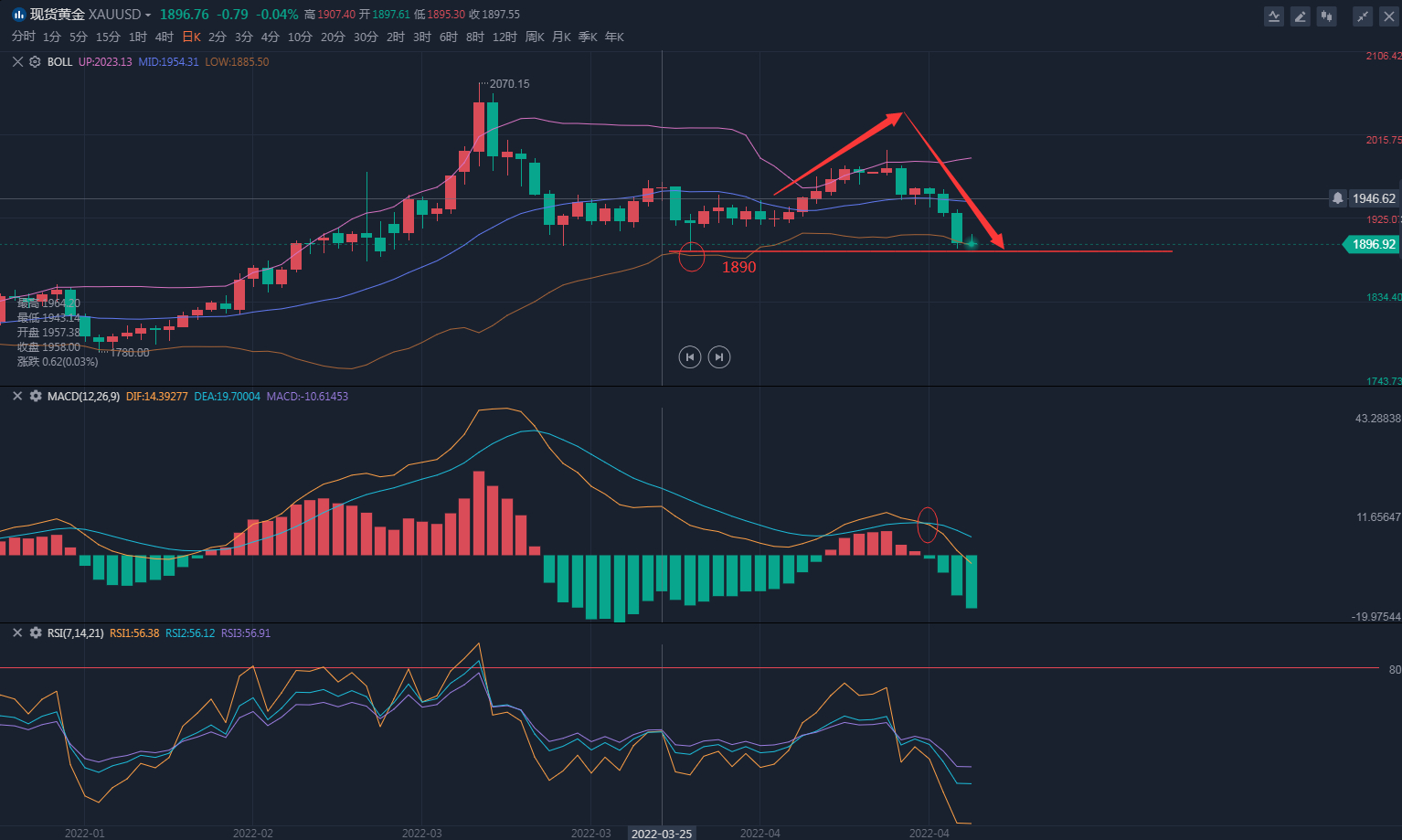Click the LOW:1885.50 Bollinger value

pos(237,62)
